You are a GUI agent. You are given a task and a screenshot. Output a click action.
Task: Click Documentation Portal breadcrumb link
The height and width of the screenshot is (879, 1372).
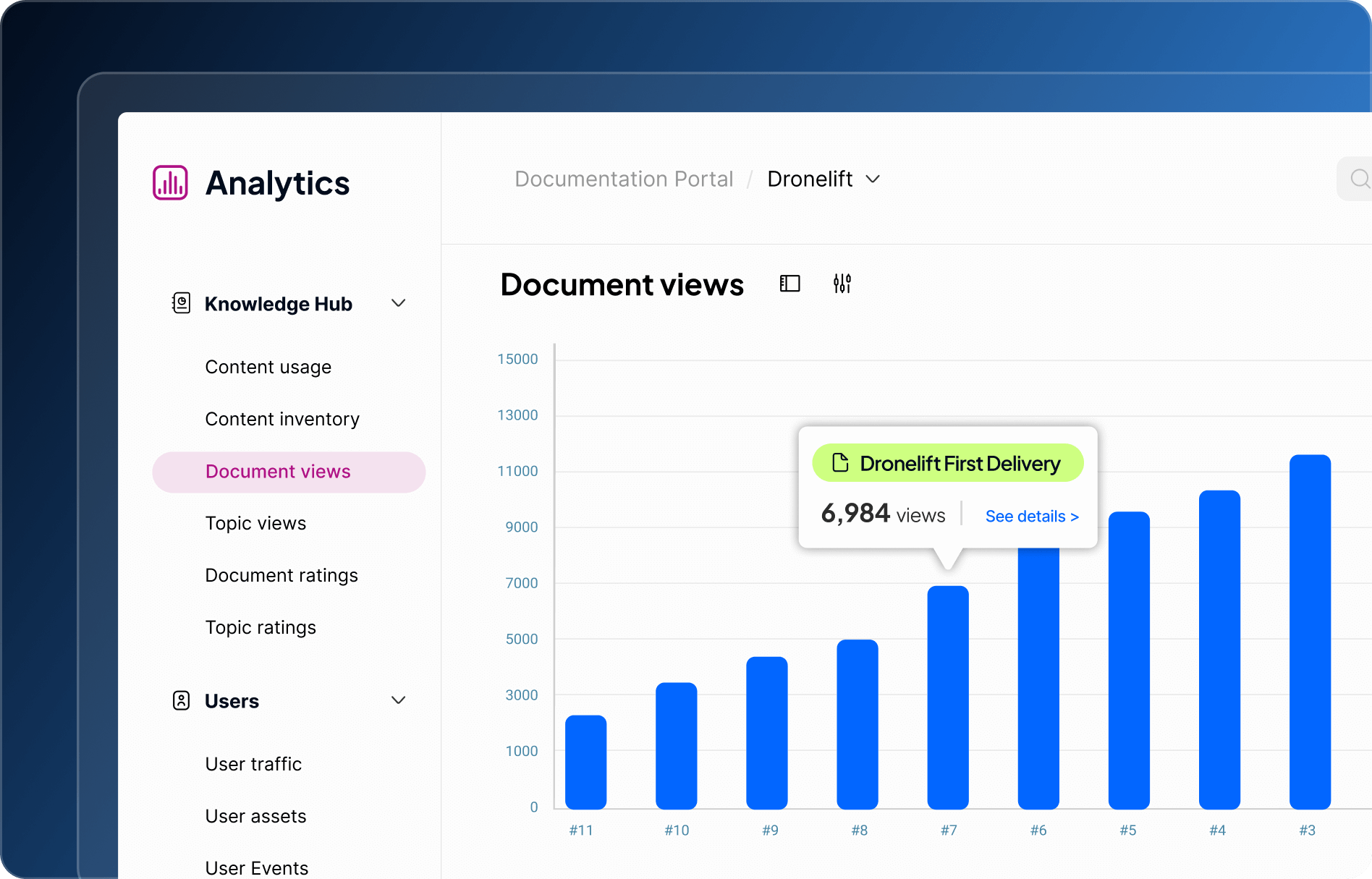click(624, 179)
